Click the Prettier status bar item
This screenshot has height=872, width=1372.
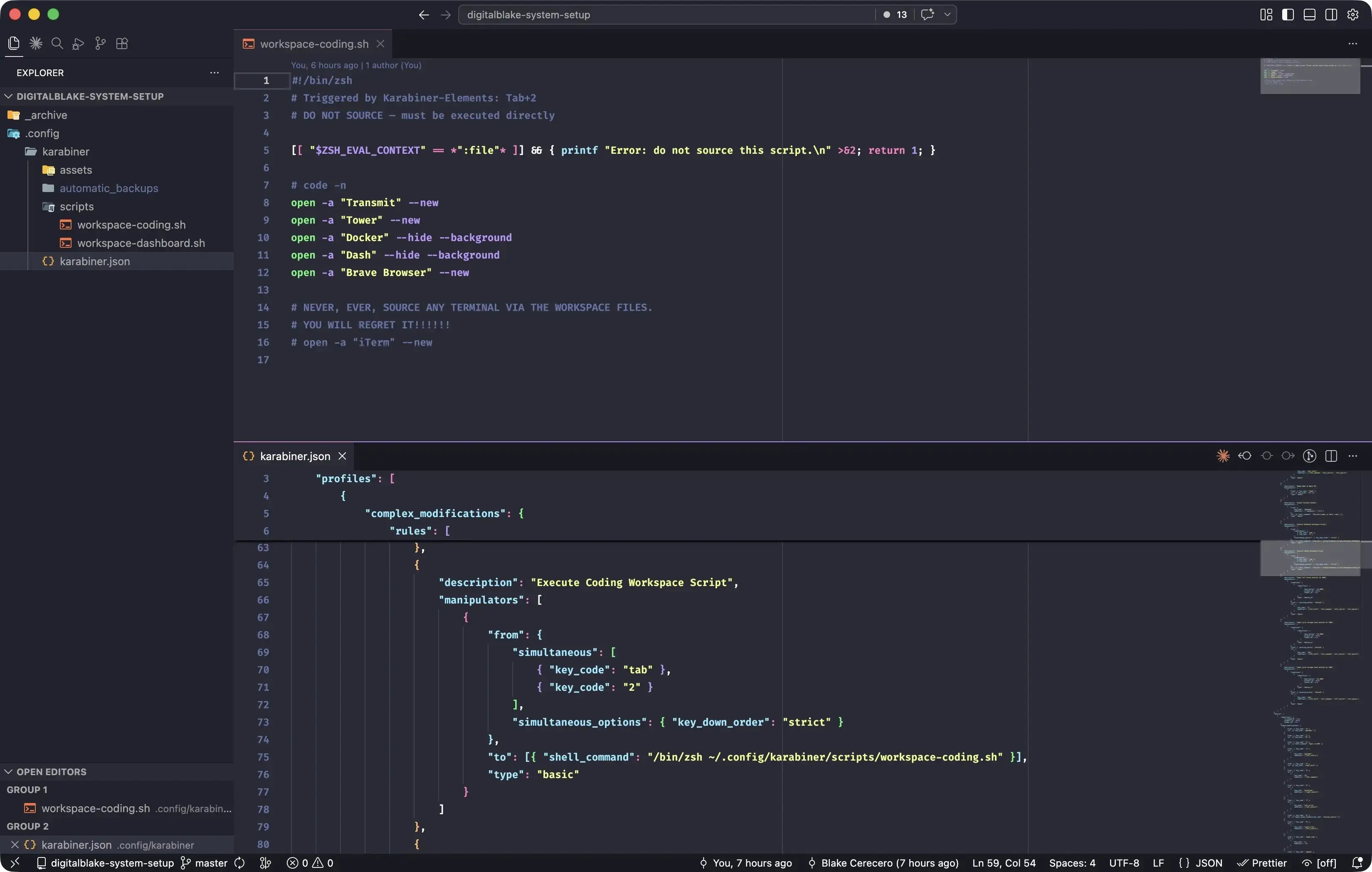pyautogui.click(x=1262, y=863)
